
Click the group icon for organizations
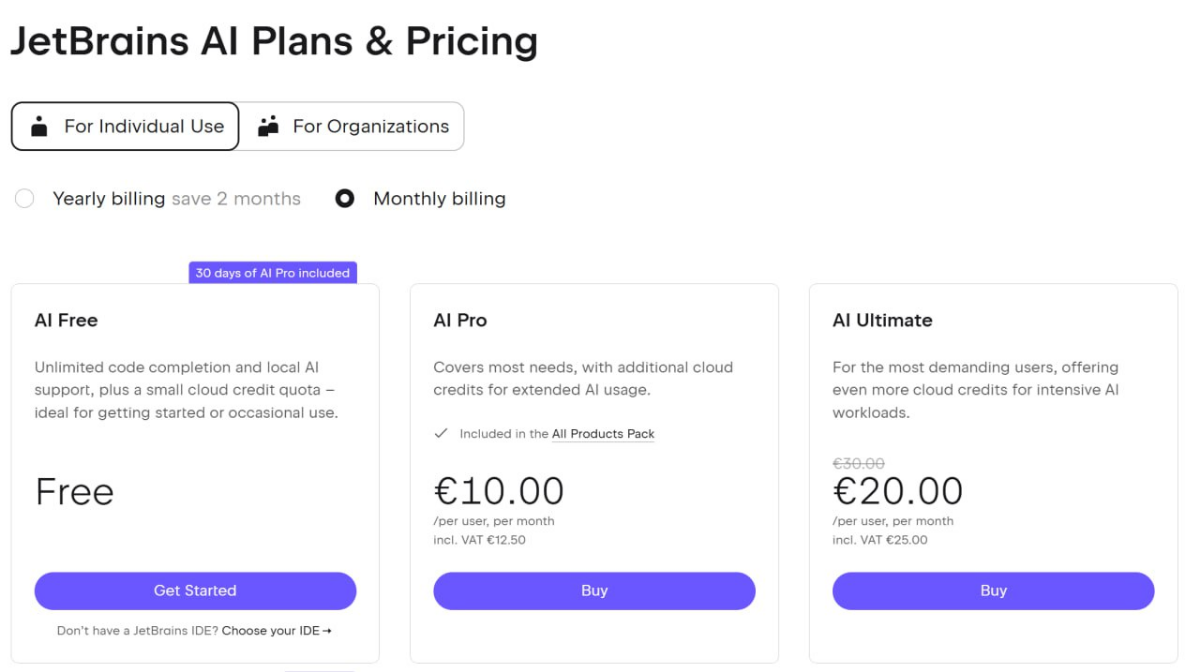(x=268, y=126)
